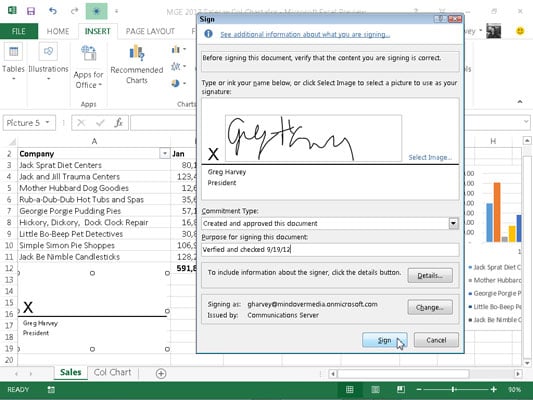
Task: Switch to Page Layout view in status bar
Action: [375, 389]
